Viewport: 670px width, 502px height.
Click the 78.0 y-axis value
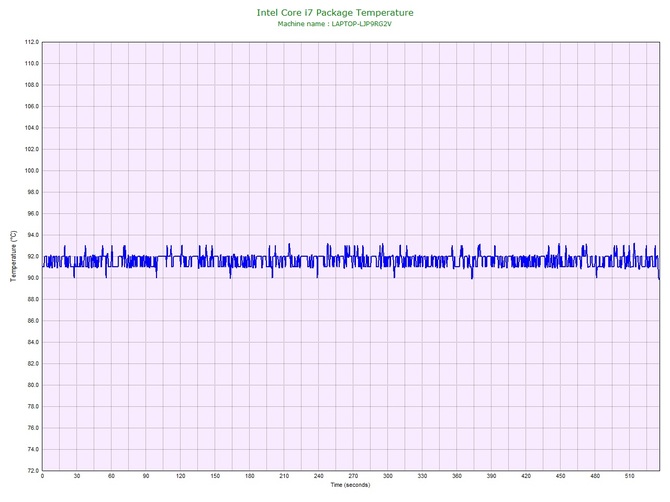click(33, 406)
